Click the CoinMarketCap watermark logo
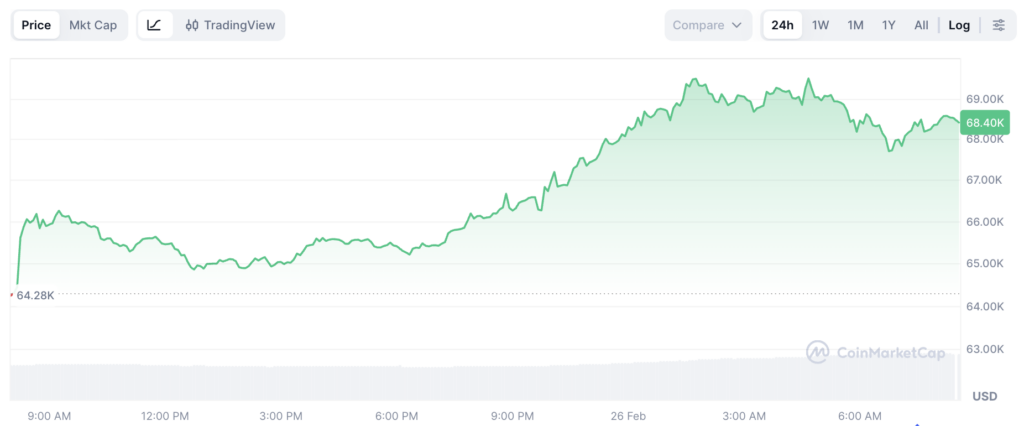 tap(877, 352)
